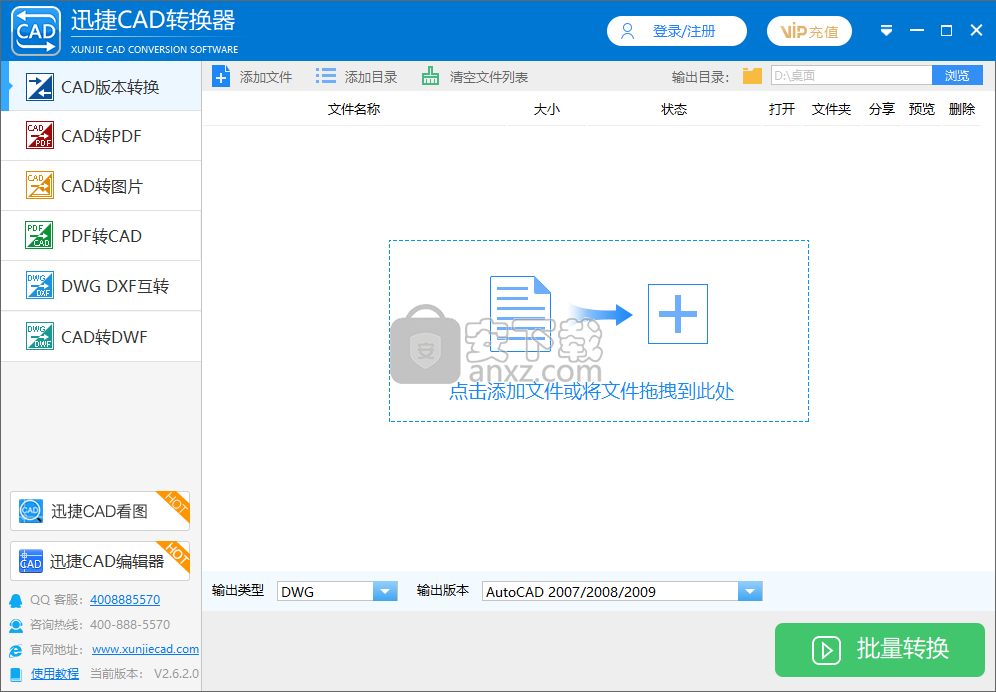Expand the 输出类型 DWG dropdown arrow

click(385, 592)
